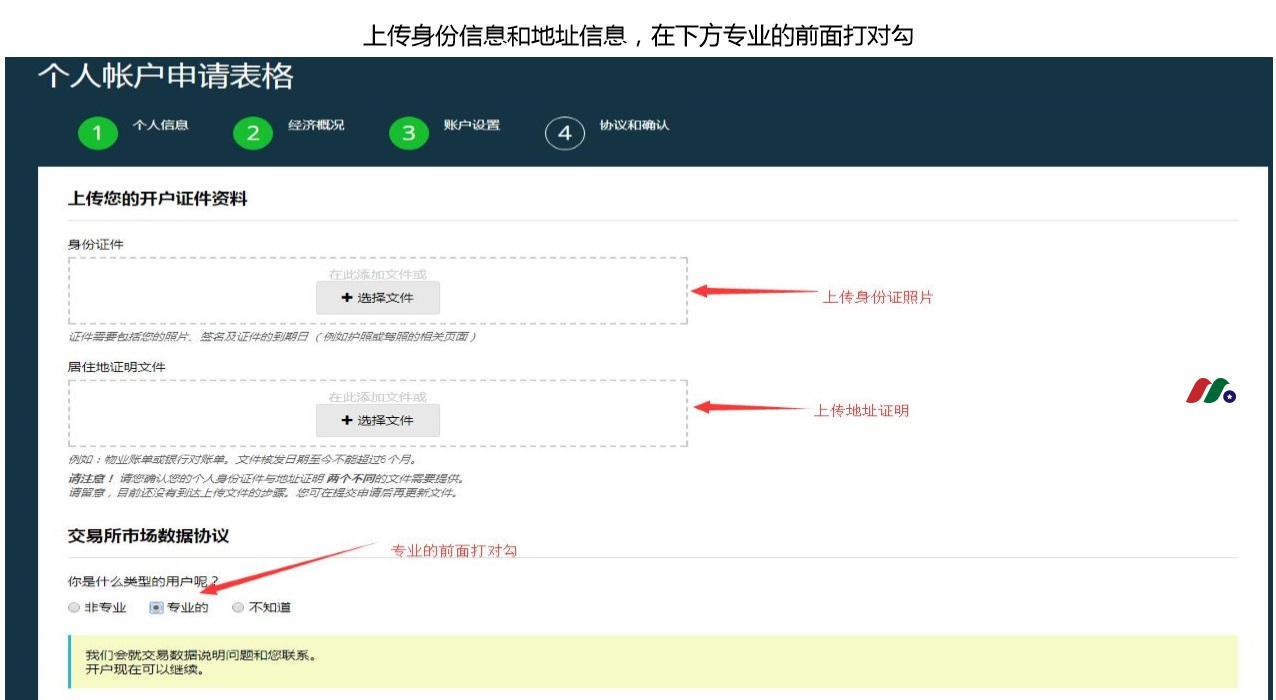Click the 身份证件 field label
Viewport: 1276px width, 700px height.
96,244
